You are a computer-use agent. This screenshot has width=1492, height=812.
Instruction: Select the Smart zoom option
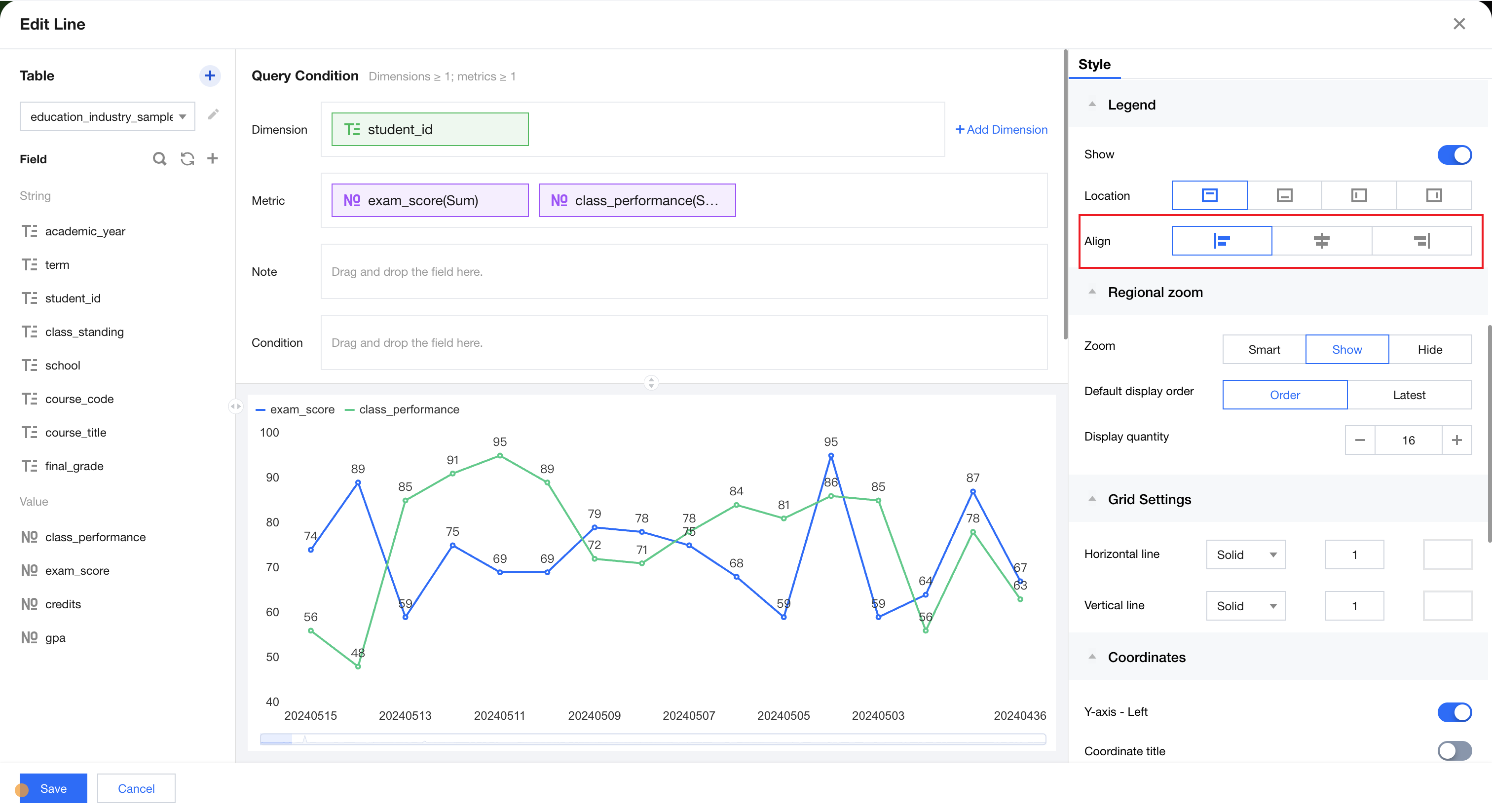tap(1264, 349)
